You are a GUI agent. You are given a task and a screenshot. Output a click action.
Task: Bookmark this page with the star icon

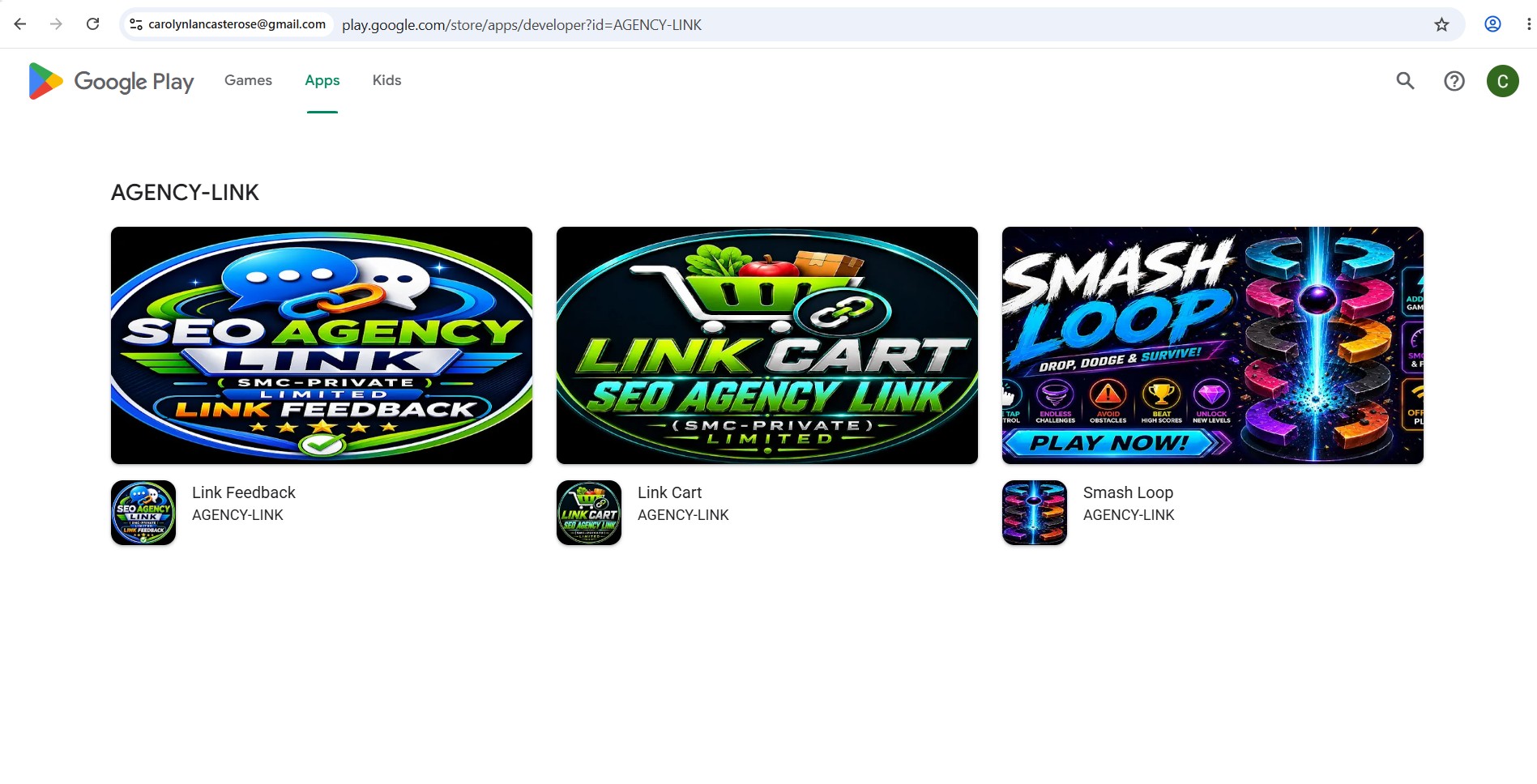[x=1441, y=24]
